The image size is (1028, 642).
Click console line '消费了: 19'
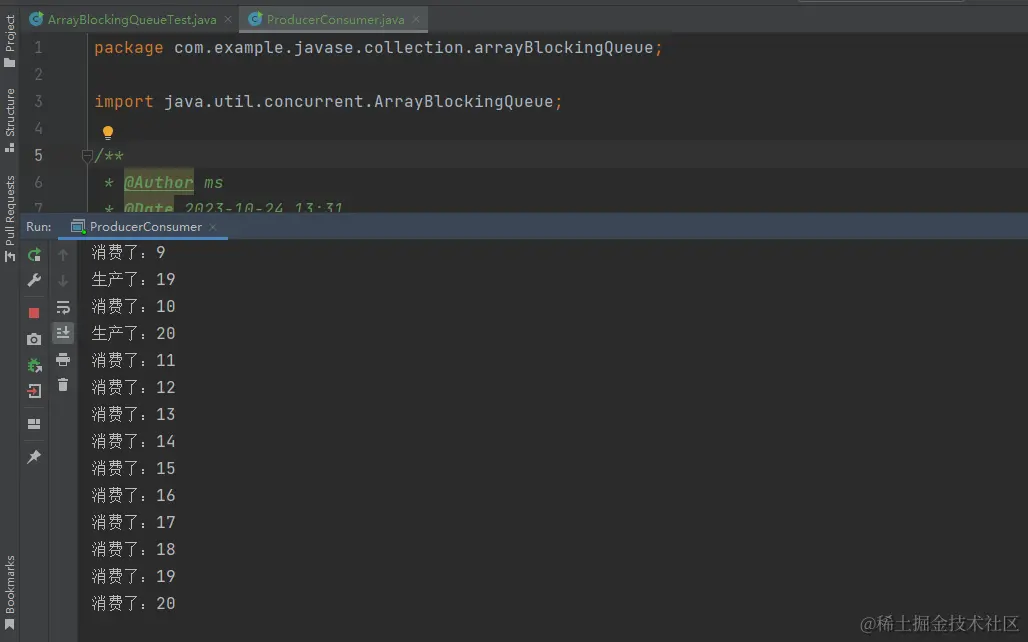point(133,576)
